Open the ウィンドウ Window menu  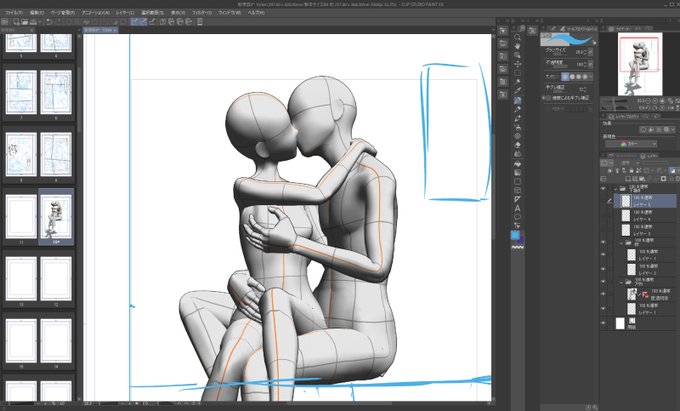[x=229, y=13]
